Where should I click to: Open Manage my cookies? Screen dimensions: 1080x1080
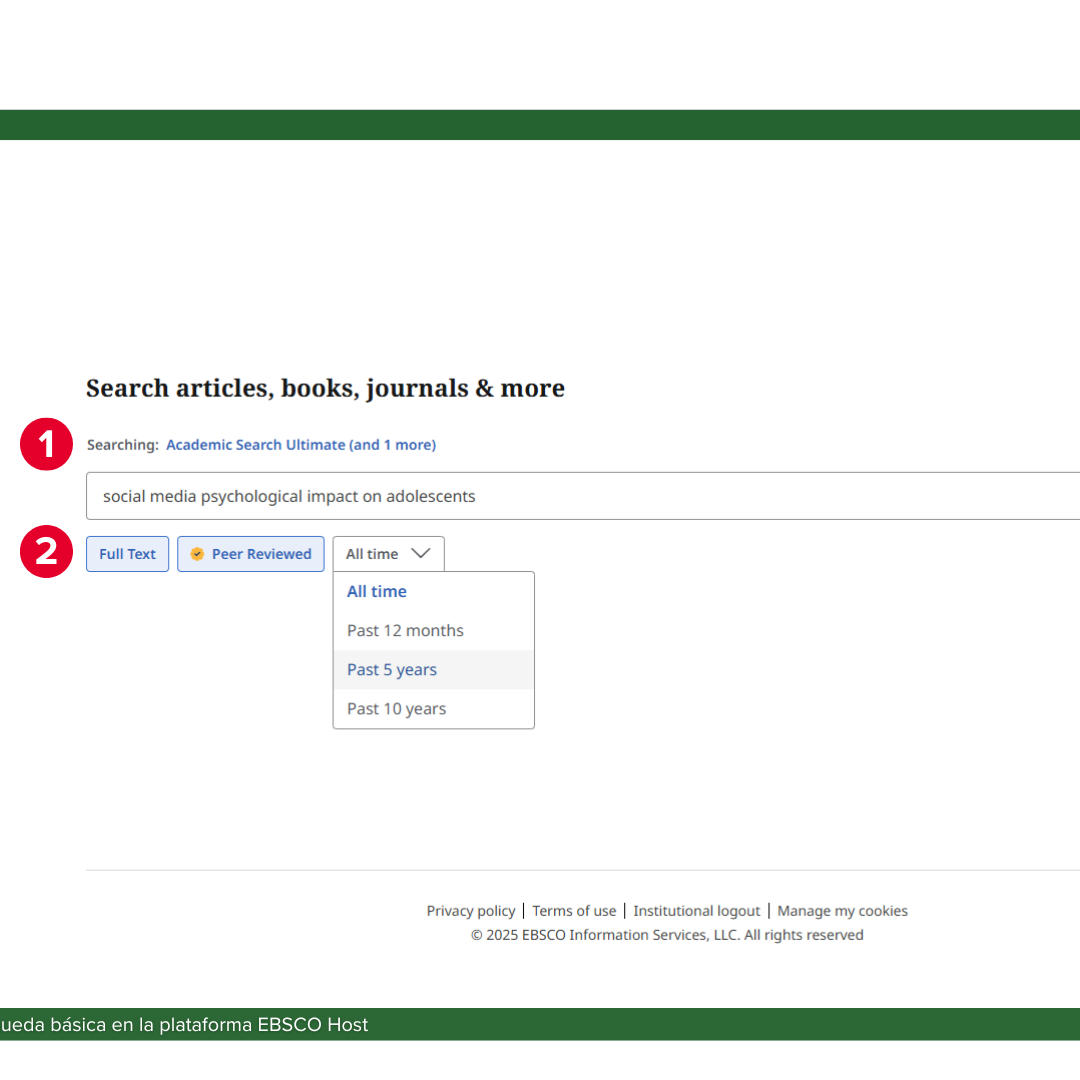843,910
